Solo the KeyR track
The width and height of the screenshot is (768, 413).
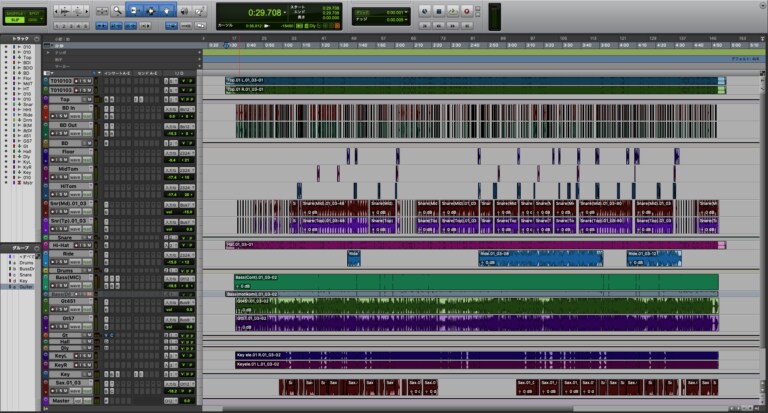(85, 365)
